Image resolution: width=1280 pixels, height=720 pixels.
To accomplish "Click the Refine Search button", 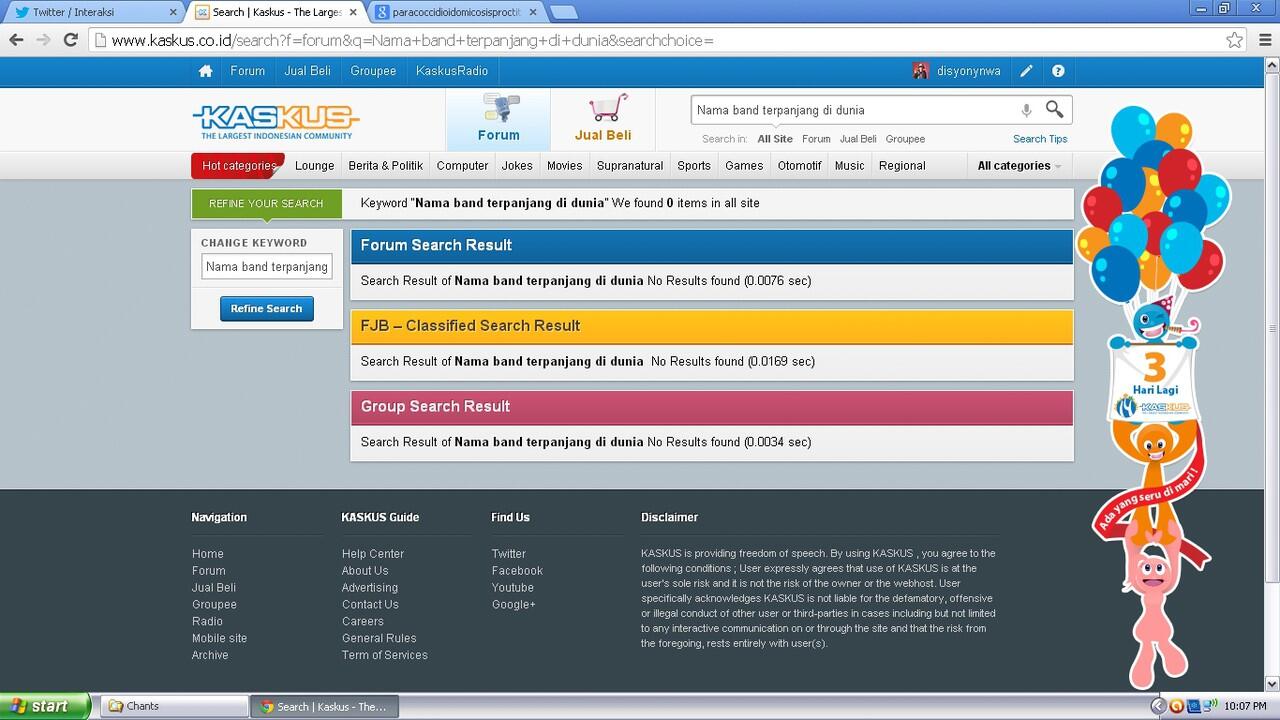I will 267,309.
